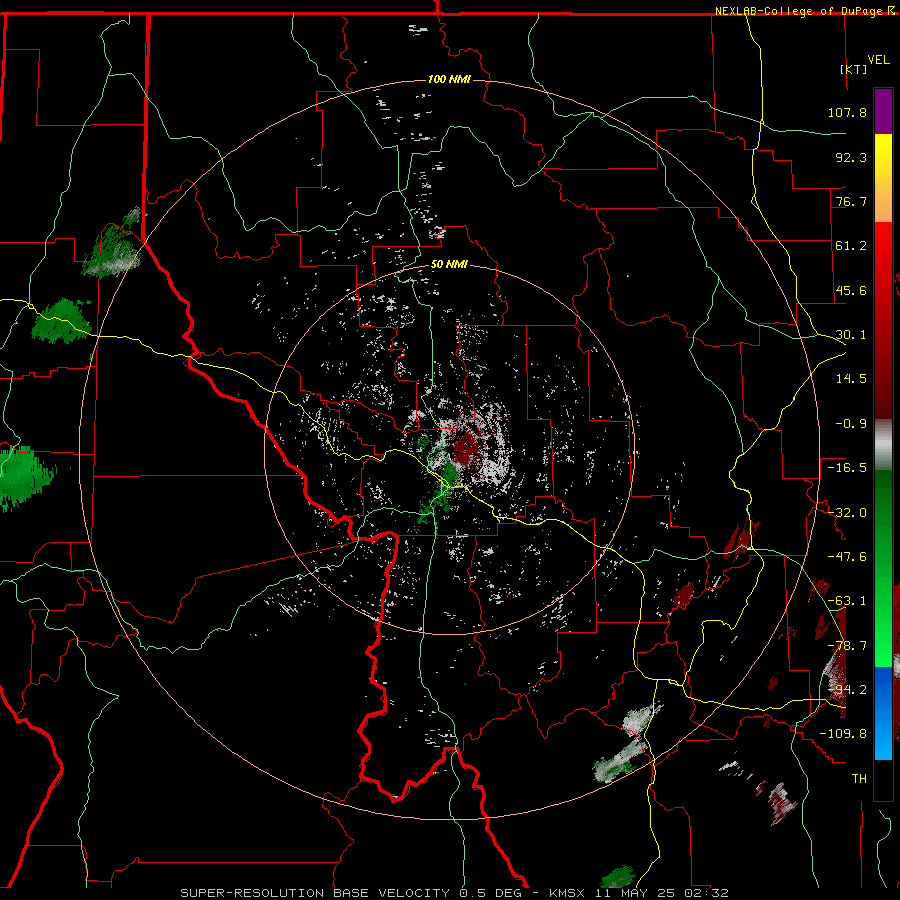
Task: Select the 107.8 legend value
Action: [x=847, y=112]
